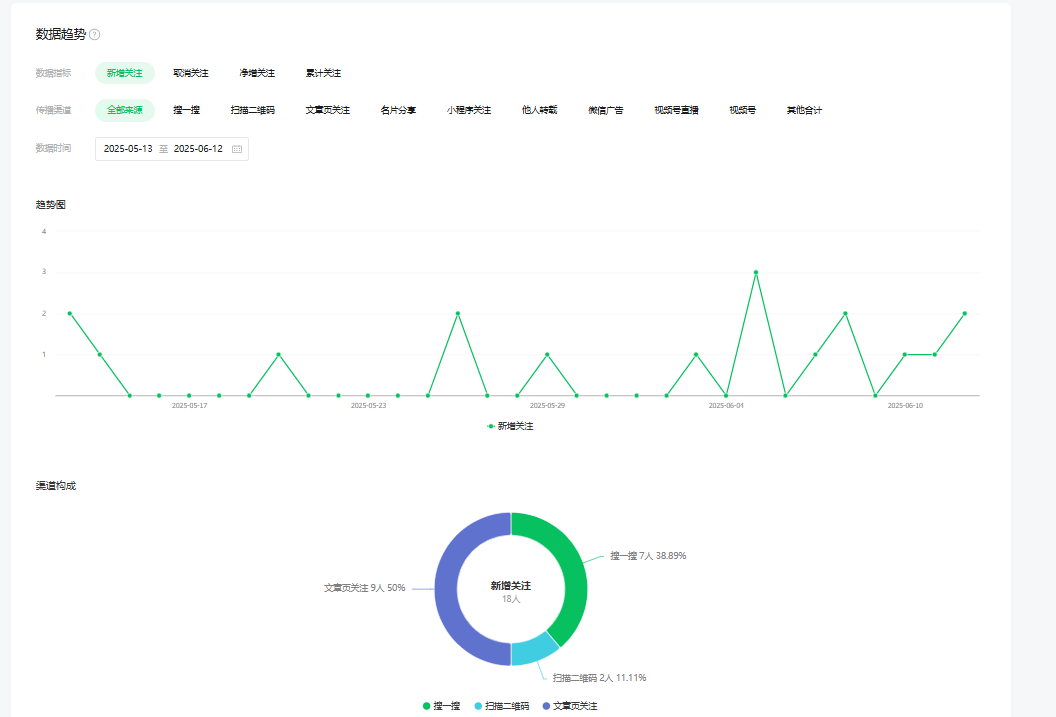Click the first data point on the trend line

coord(69,314)
